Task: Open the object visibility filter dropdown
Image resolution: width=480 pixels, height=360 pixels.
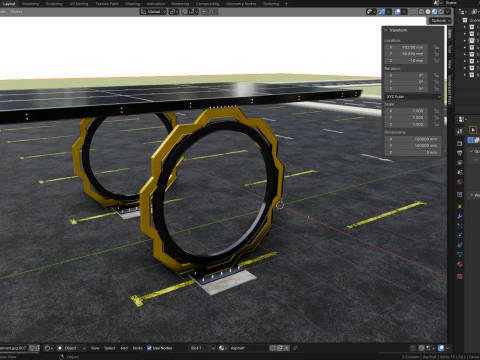Action: click(371, 12)
